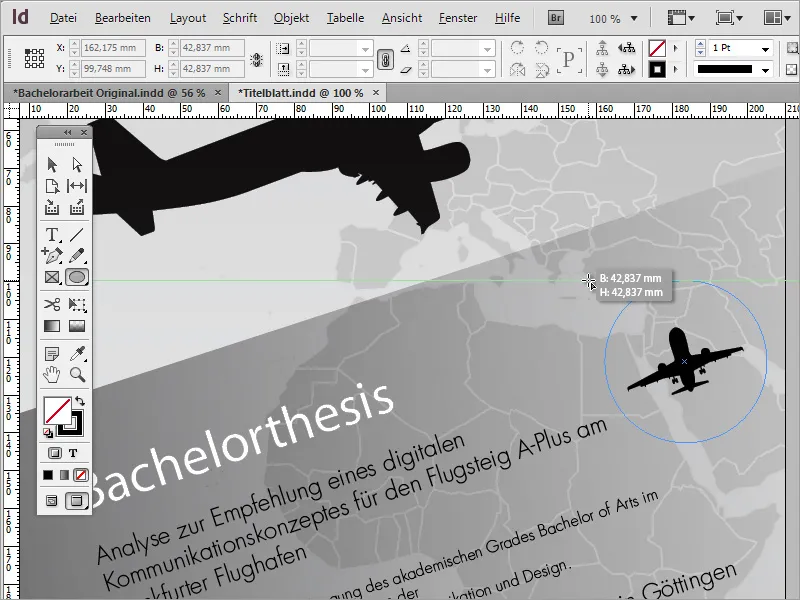The height and width of the screenshot is (600, 800).
Task: Open the Tabelle menu
Action: (x=345, y=18)
